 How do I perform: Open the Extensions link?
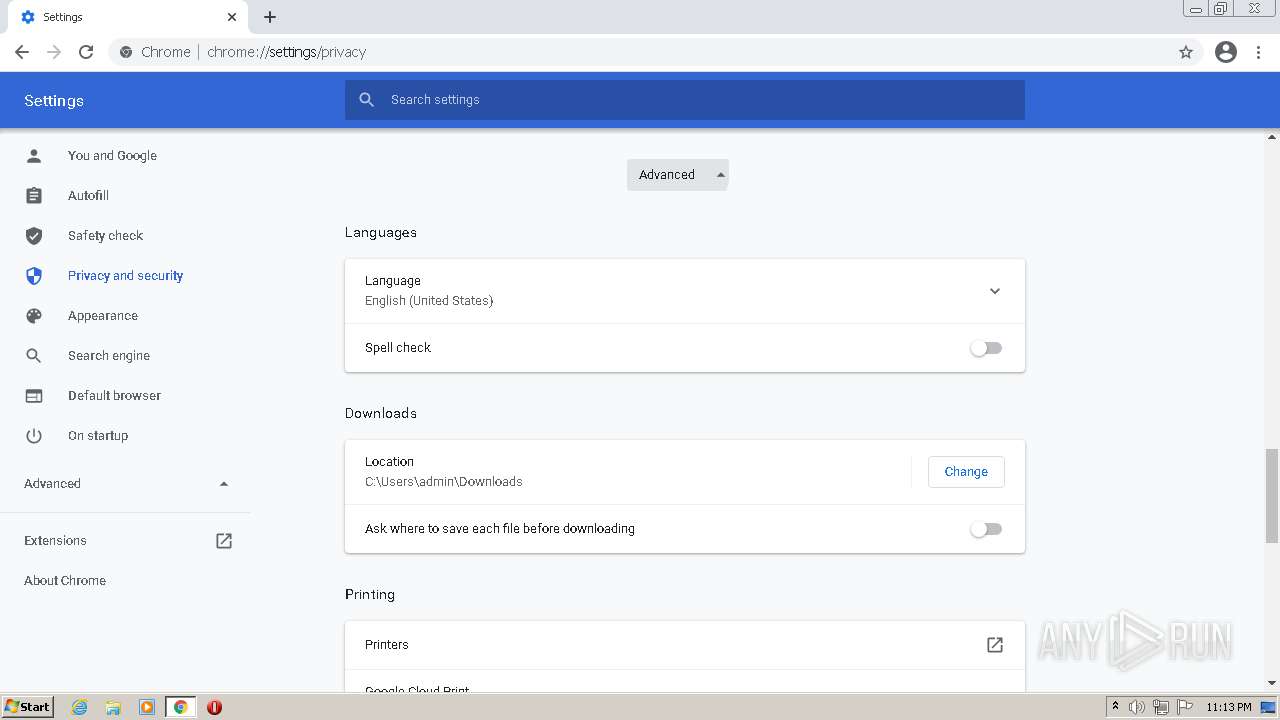point(55,541)
